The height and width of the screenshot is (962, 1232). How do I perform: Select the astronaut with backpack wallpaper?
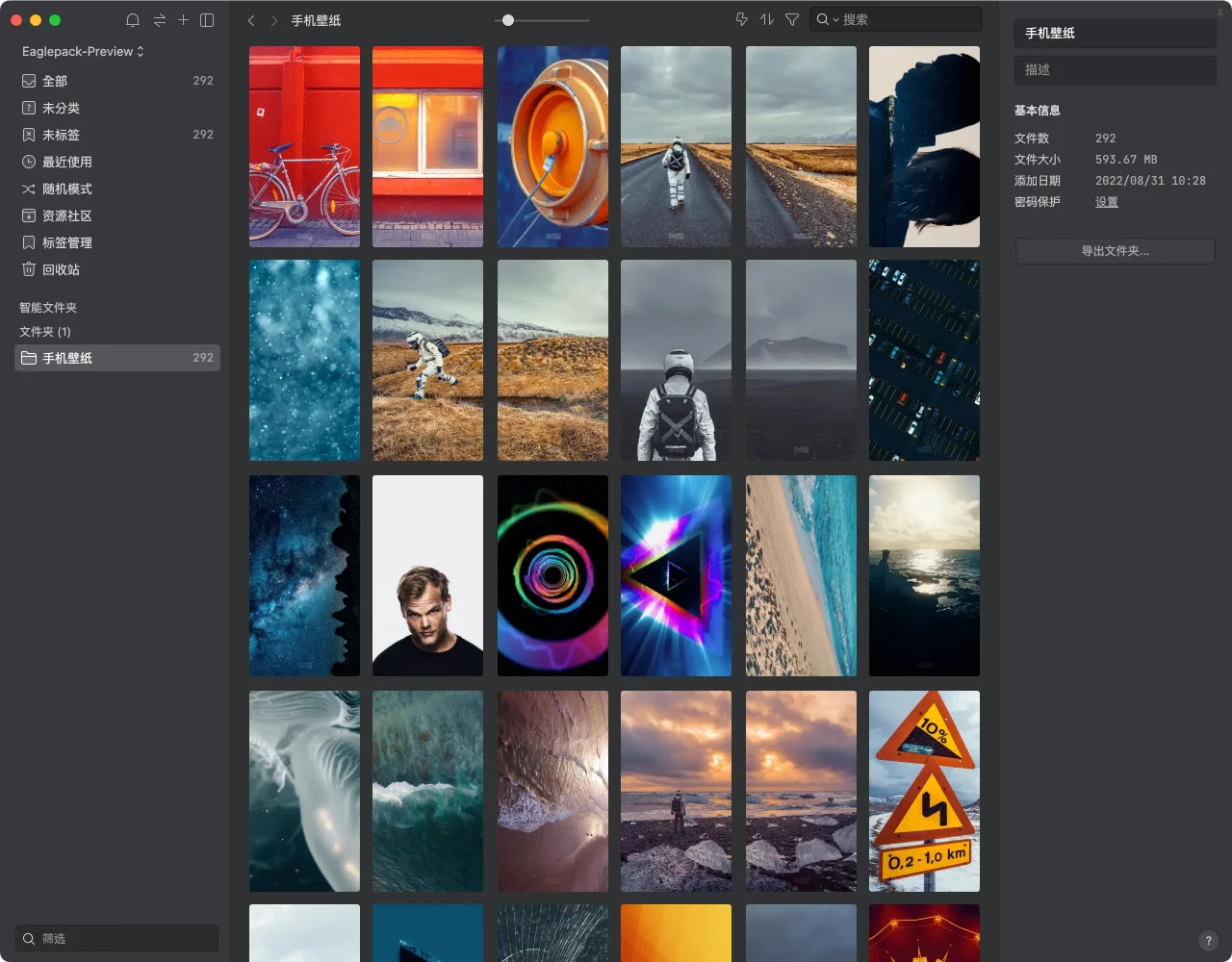click(x=676, y=360)
